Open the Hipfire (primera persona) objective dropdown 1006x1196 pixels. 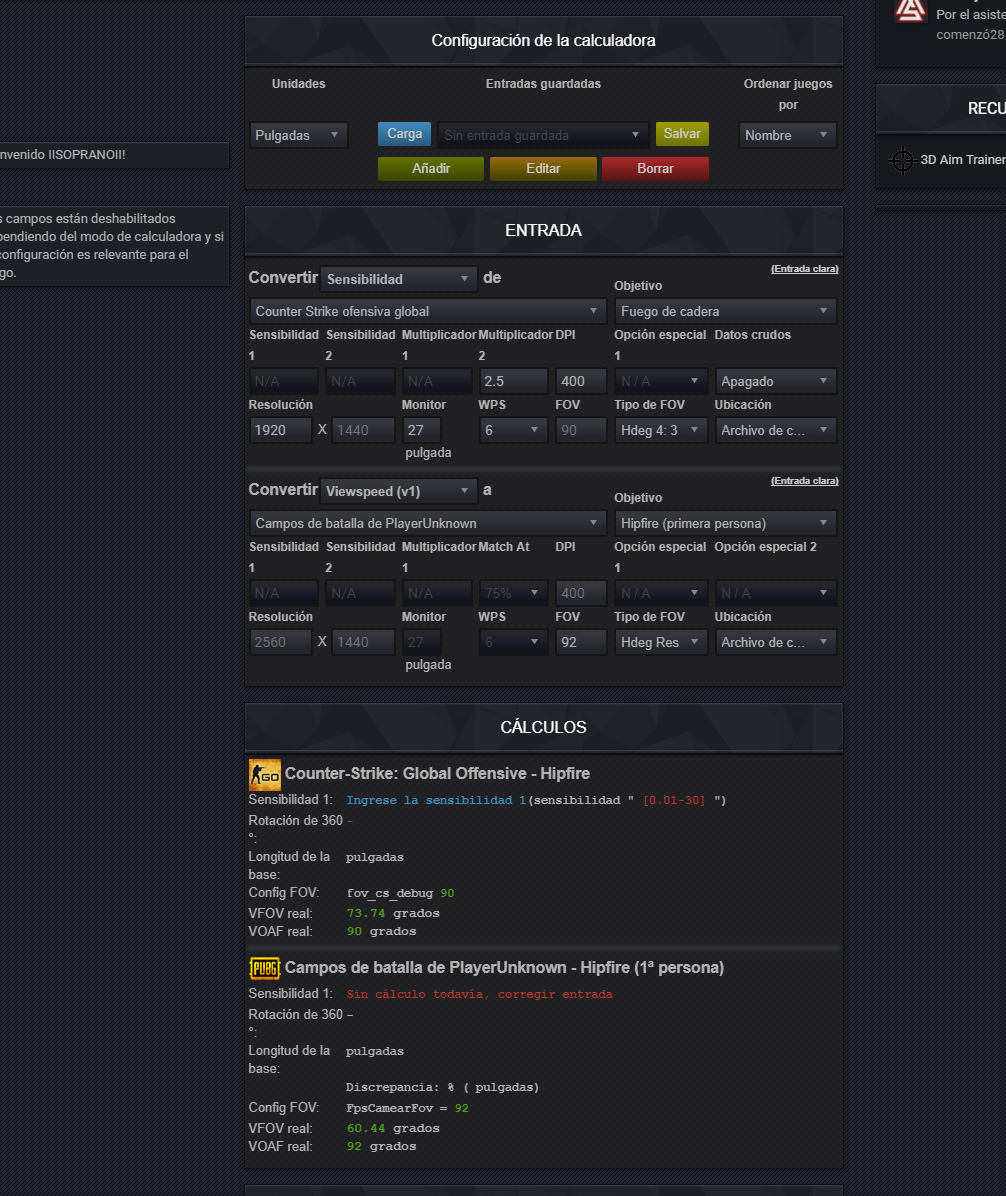pos(725,523)
